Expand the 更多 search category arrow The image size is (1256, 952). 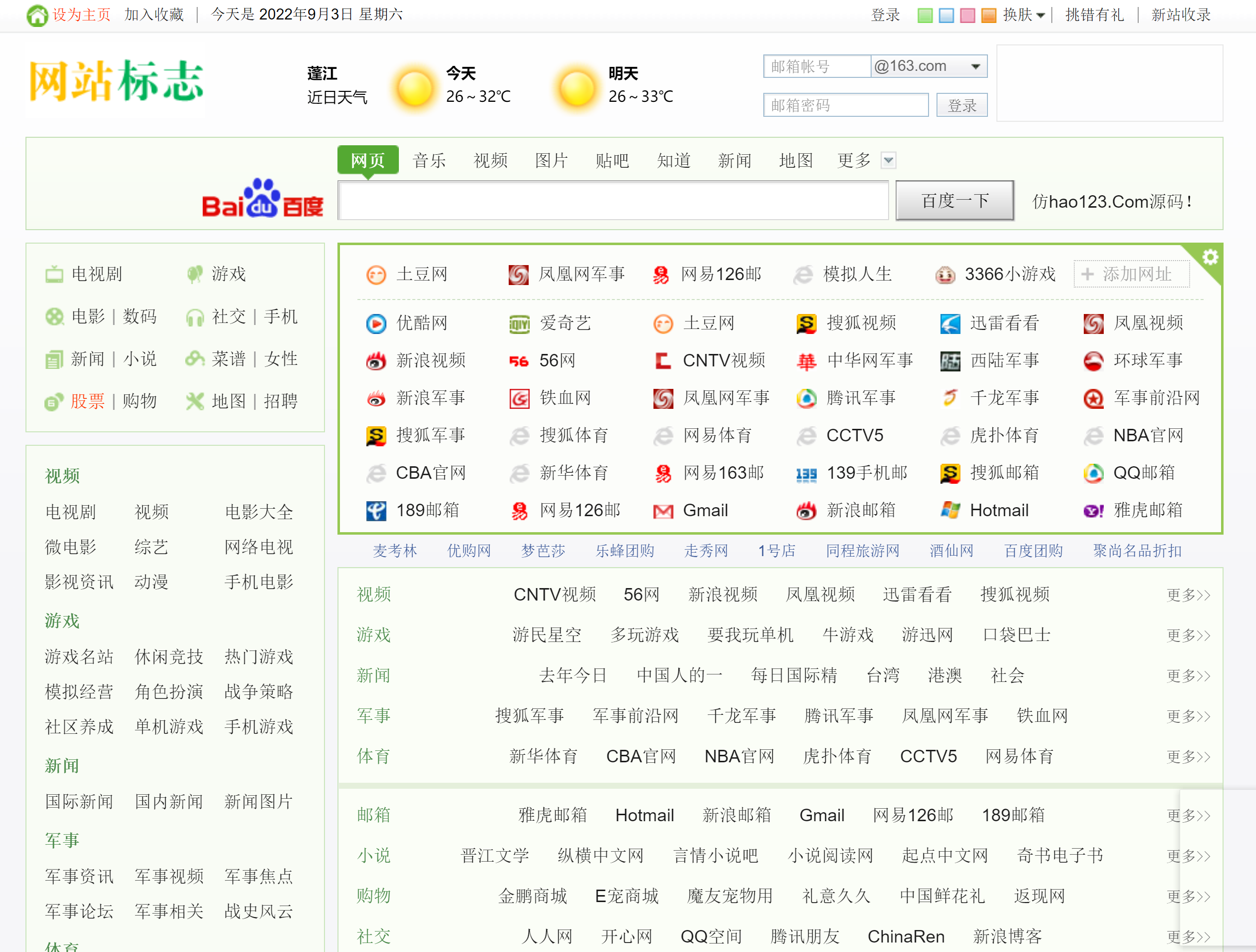pos(889,161)
